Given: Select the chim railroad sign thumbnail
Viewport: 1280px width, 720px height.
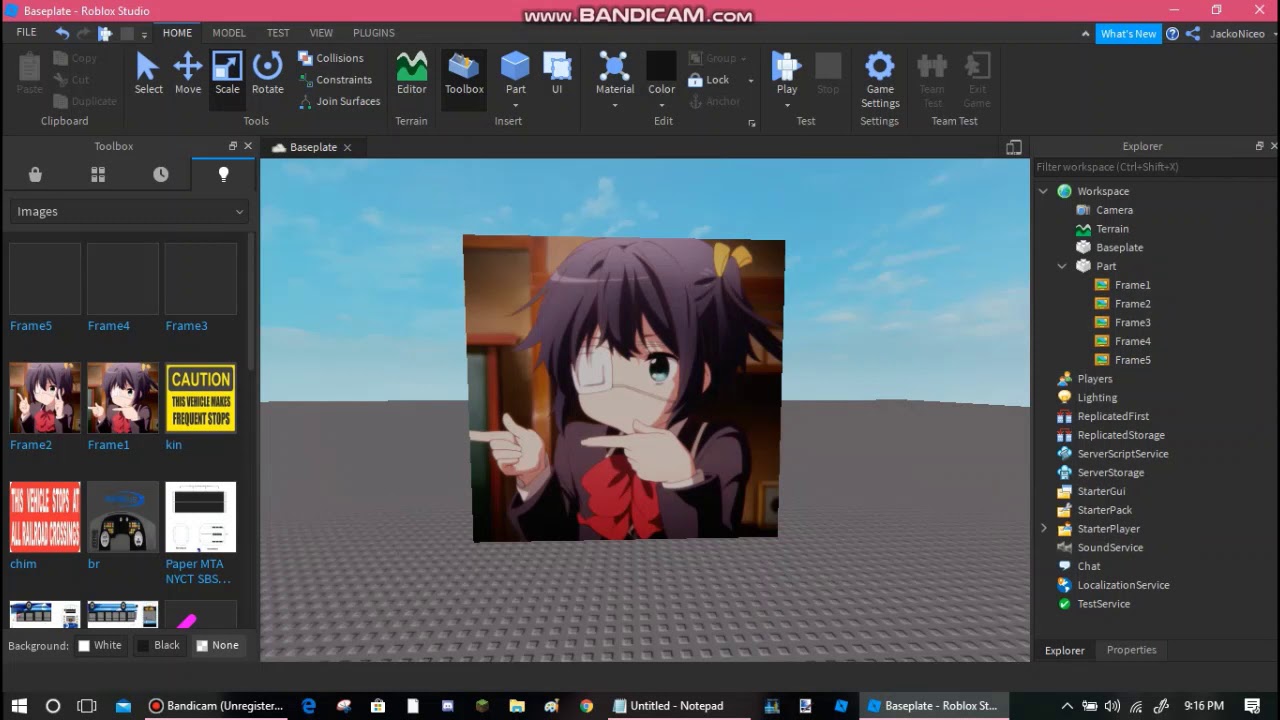Looking at the screenshot, I should click(x=45, y=517).
